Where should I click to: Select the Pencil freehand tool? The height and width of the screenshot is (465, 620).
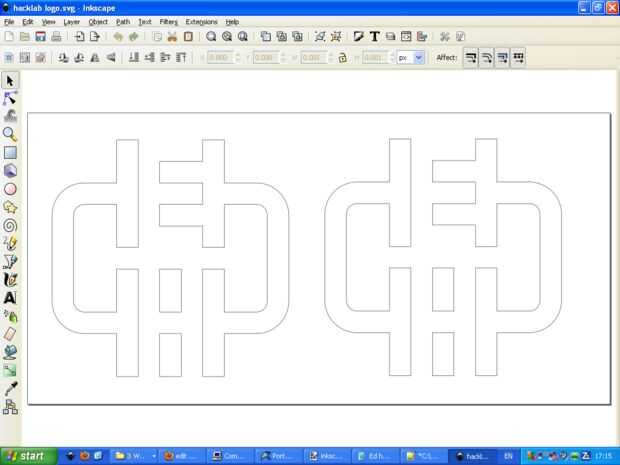click(10, 243)
